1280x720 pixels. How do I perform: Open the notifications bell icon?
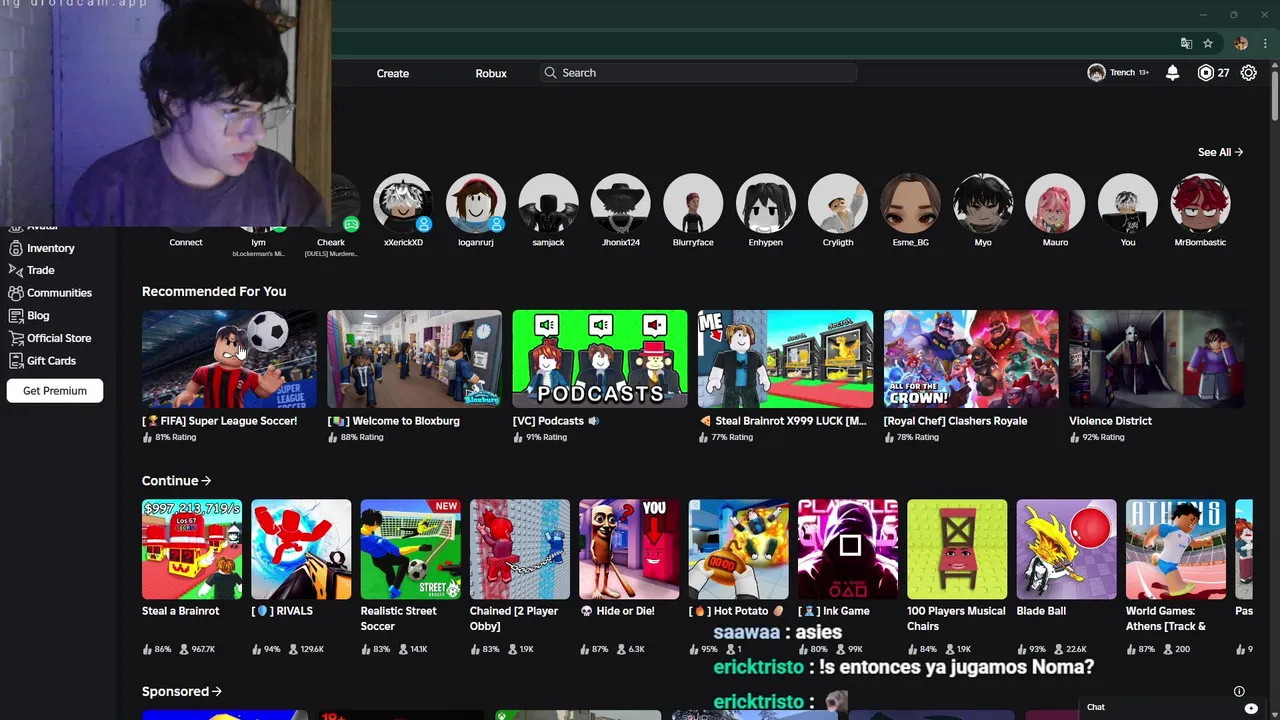[x=1172, y=73]
